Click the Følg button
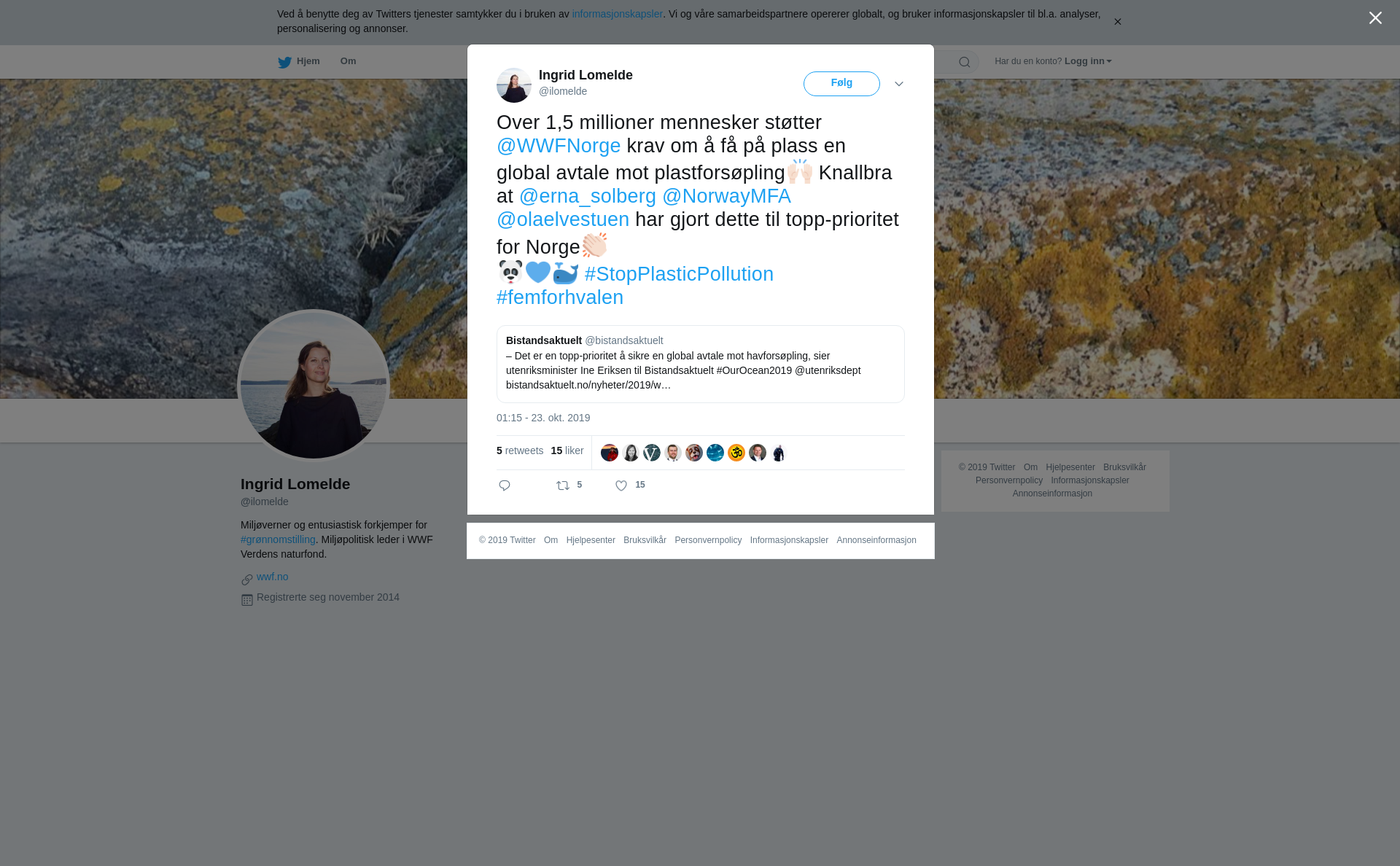This screenshot has height=866, width=1400. point(841,84)
